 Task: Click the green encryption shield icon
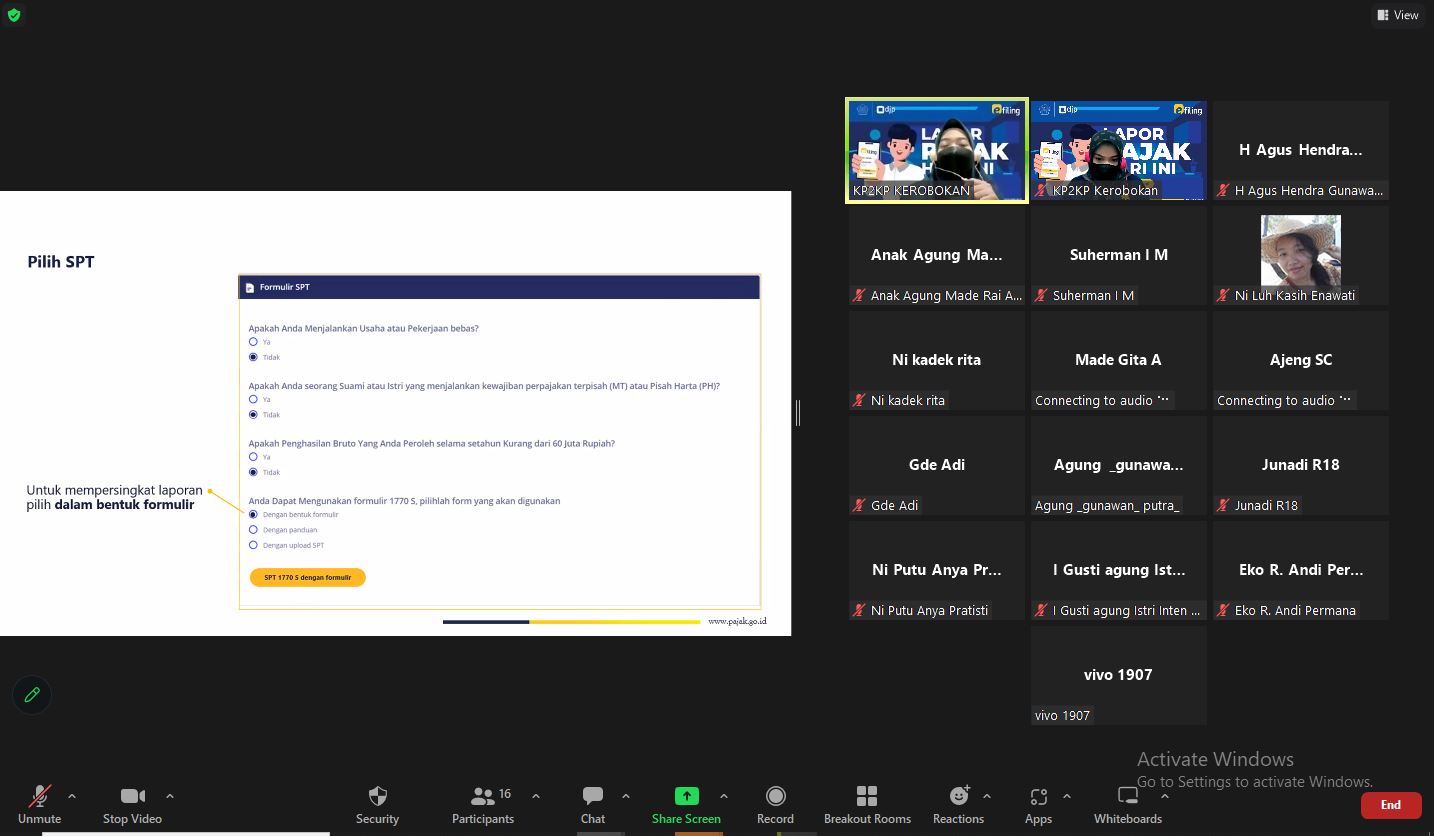point(14,15)
